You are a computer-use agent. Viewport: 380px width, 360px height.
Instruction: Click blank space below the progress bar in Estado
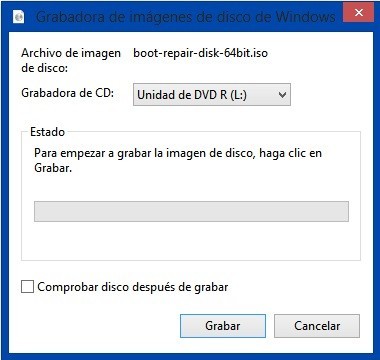191,240
